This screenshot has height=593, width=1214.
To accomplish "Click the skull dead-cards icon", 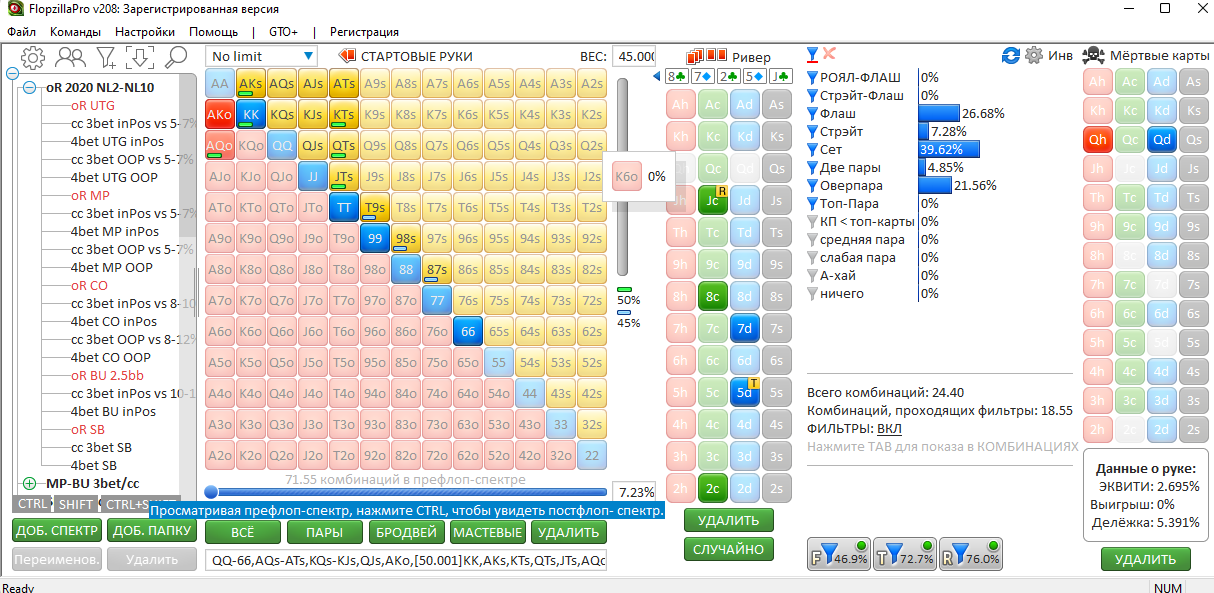I will (x=1093, y=56).
